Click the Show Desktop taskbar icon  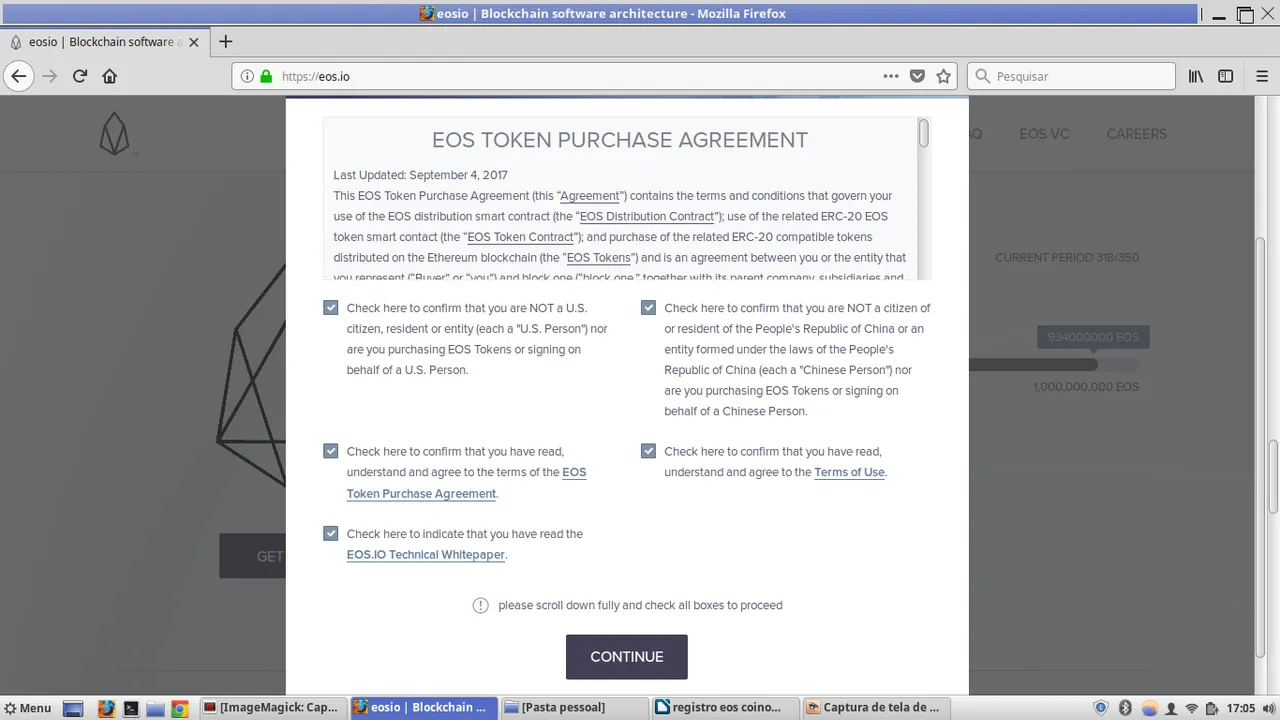pyautogui.click(x=73, y=708)
